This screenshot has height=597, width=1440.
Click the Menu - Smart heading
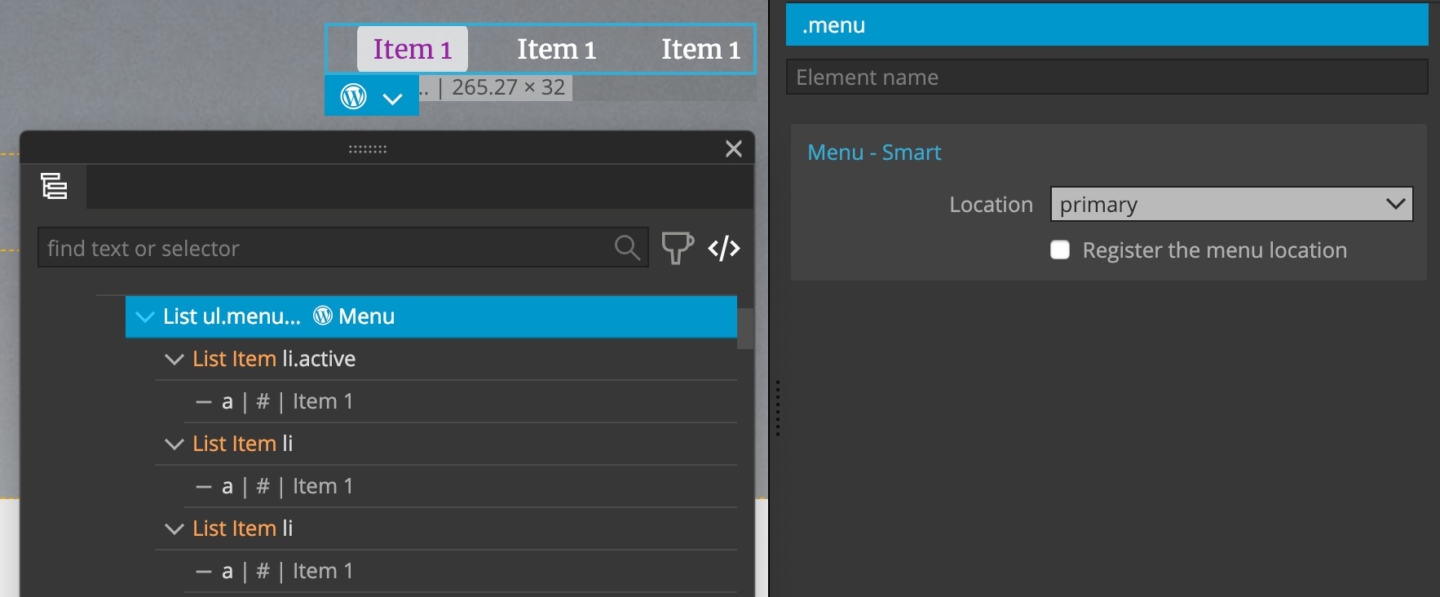(x=874, y=152)
